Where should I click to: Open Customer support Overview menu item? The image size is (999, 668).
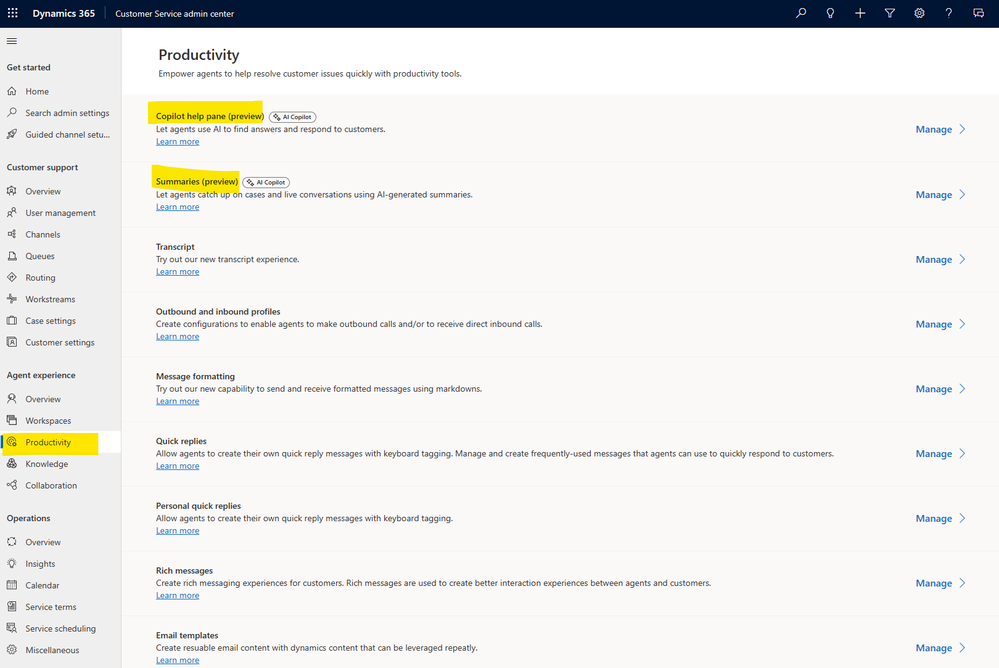(x=61, y=191)
